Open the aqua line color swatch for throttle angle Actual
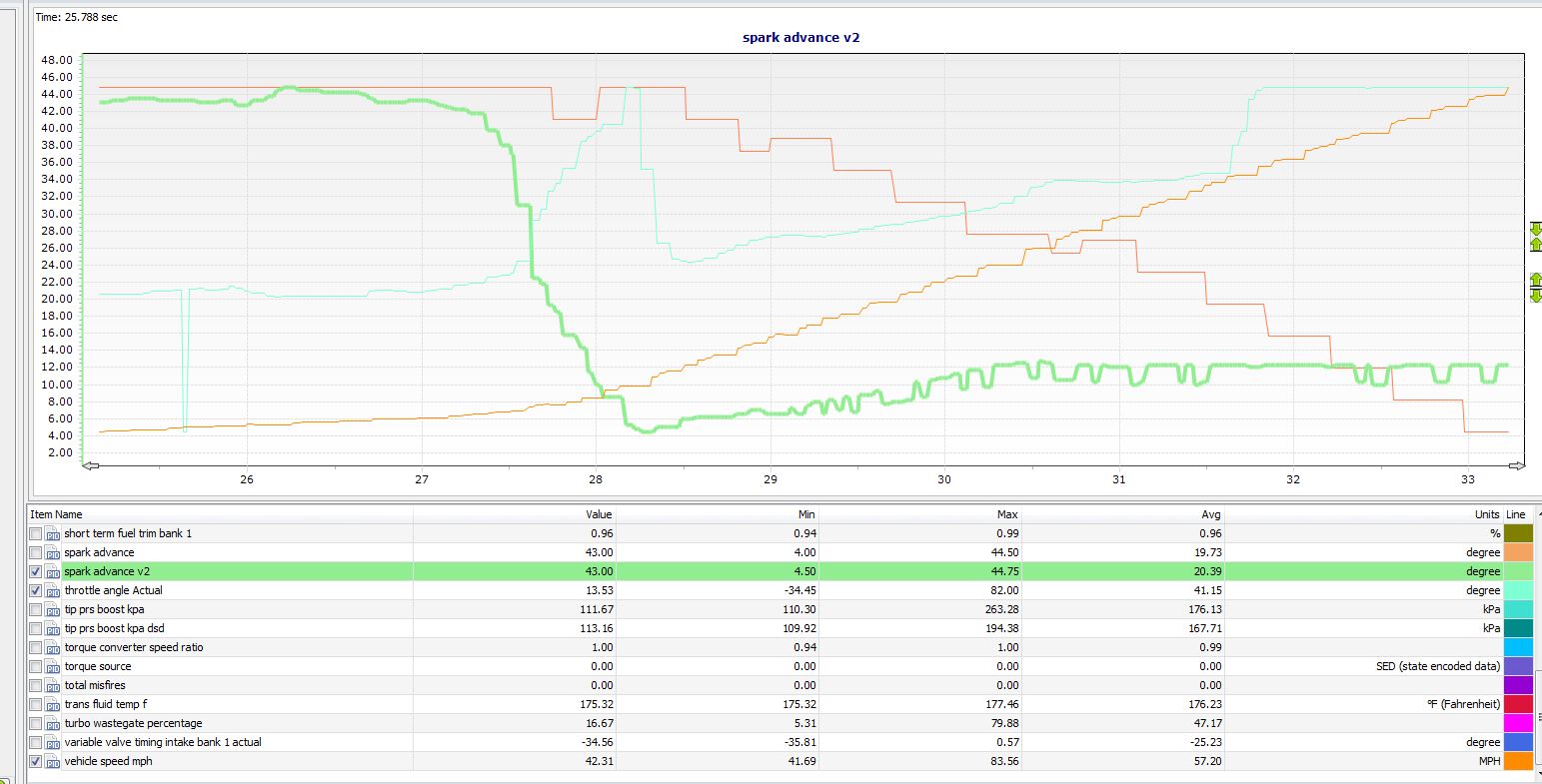The height and width of the screenshot is (784, 1542). click(1518, 590)
